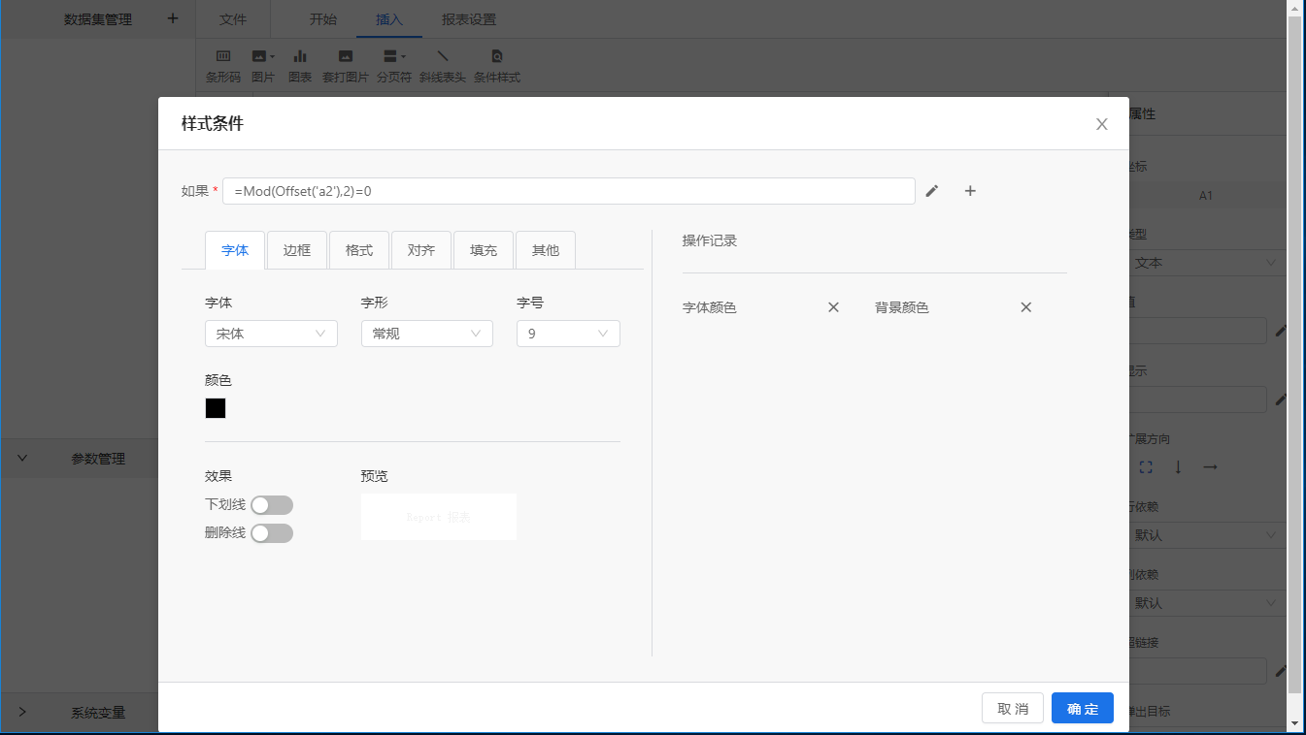The width and height of the screenshot is (1306, 735).
Task: Open the 文本 type dropdown in properties panel
Action: (x=1205, y=263)
